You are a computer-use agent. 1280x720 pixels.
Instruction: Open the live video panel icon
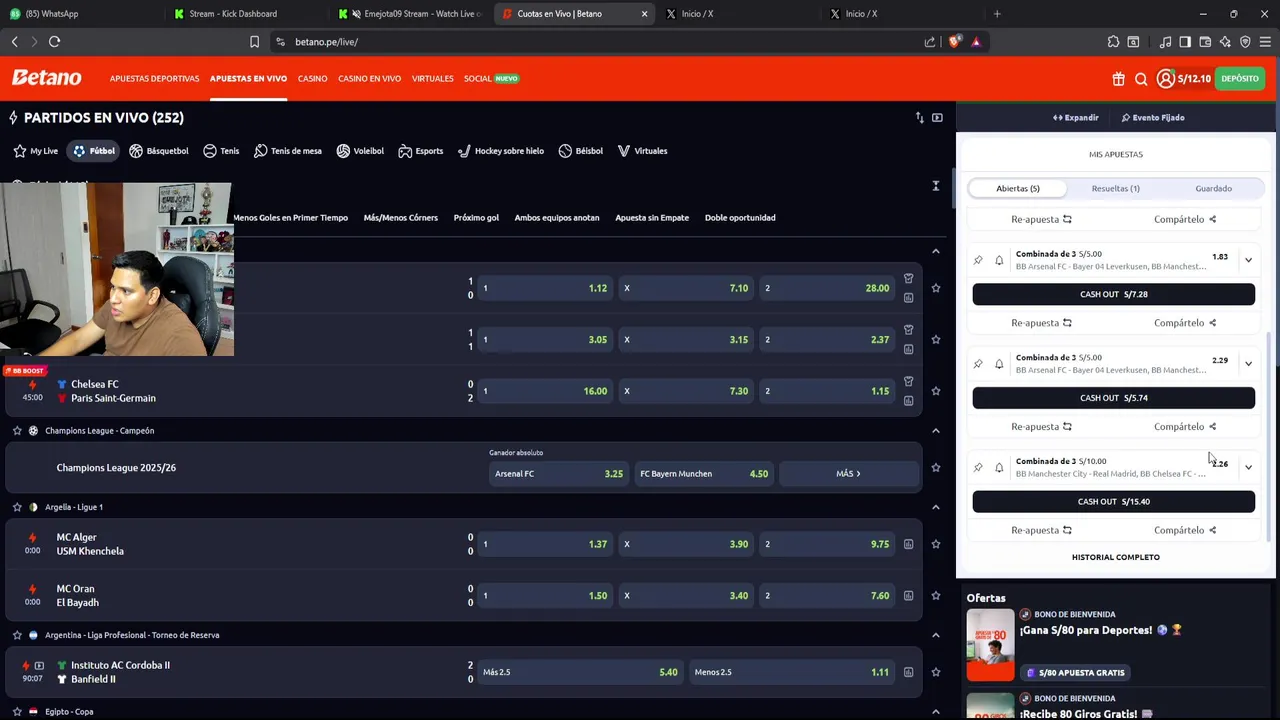tap(937, 118)
